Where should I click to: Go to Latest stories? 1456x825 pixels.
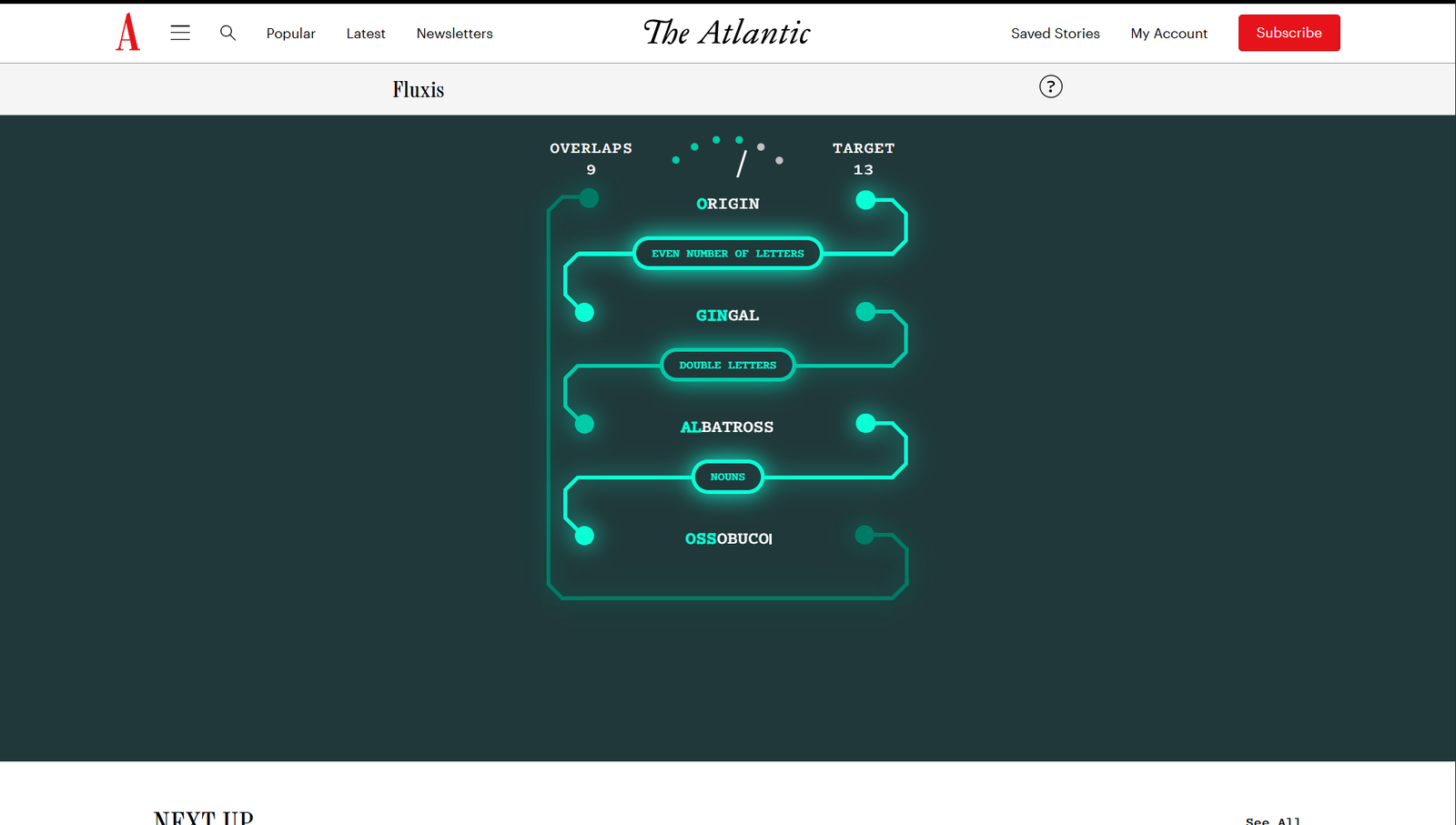point(365,34)
